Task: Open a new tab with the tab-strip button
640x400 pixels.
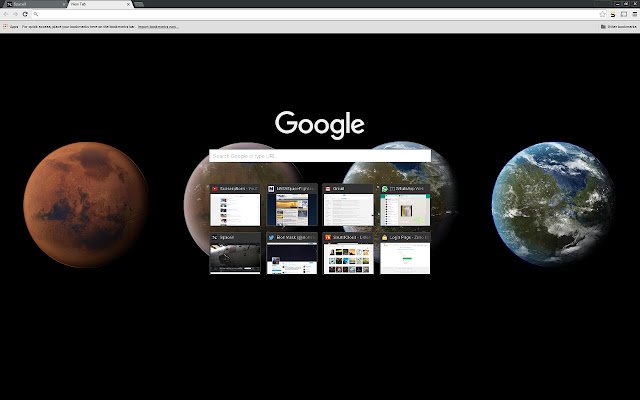Action: pyautogui.click(x=139, y=4)
